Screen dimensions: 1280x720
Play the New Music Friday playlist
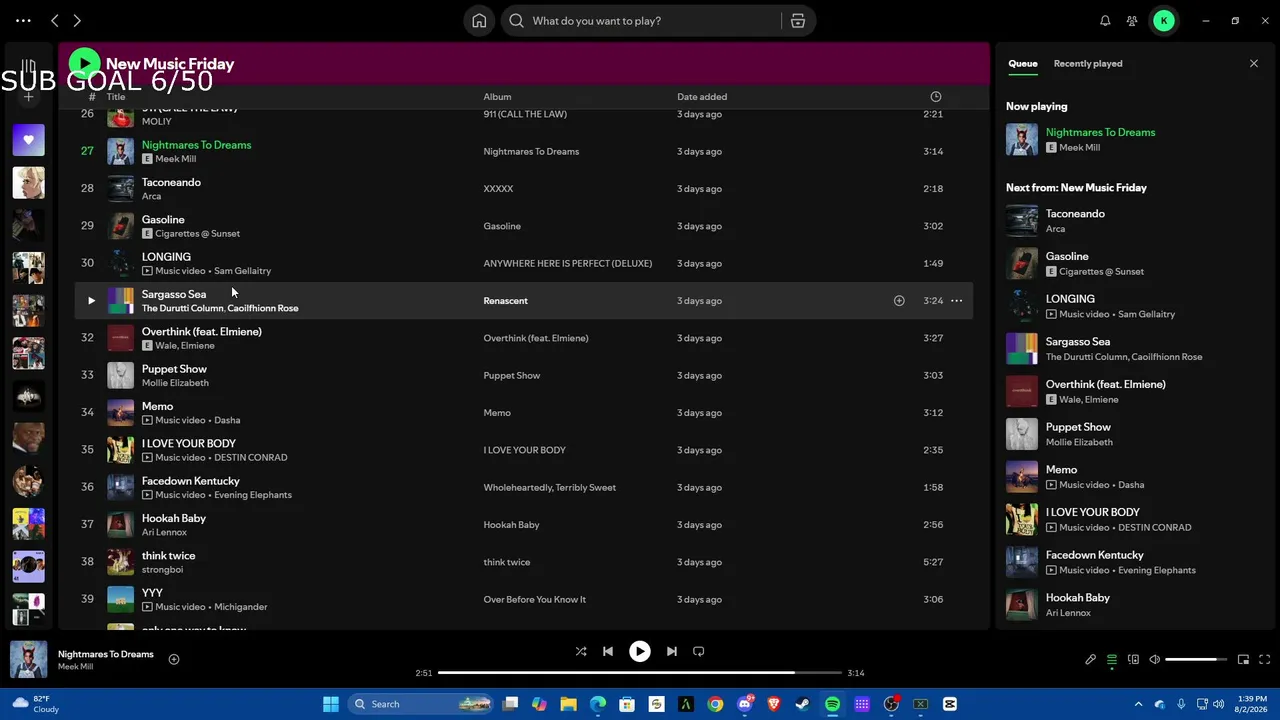click(x=84, y=64)
